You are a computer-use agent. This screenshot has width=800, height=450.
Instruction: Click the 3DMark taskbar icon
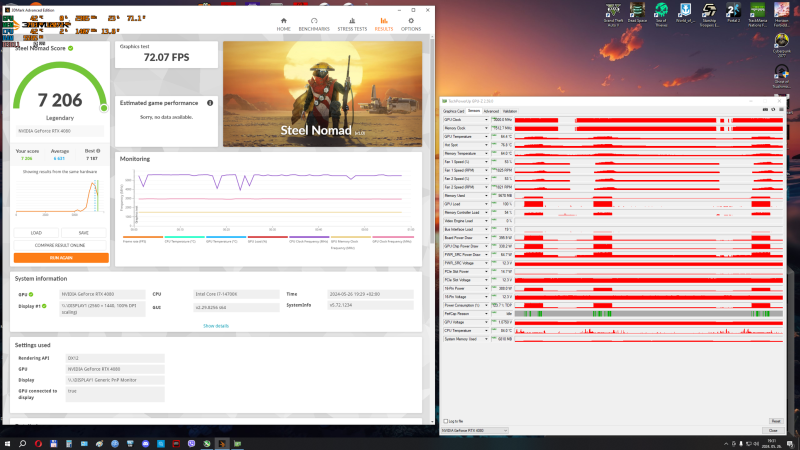pos(222,443)
